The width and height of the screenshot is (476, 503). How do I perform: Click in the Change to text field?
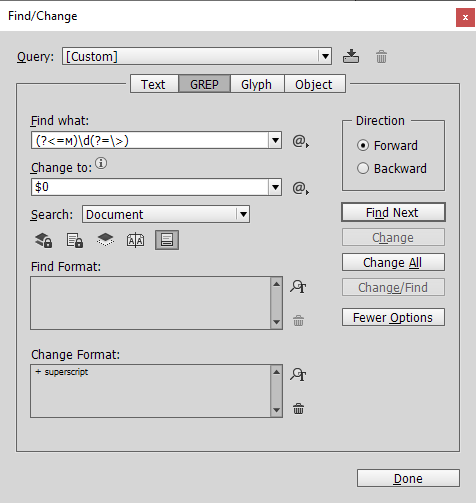tap(150, 187)
